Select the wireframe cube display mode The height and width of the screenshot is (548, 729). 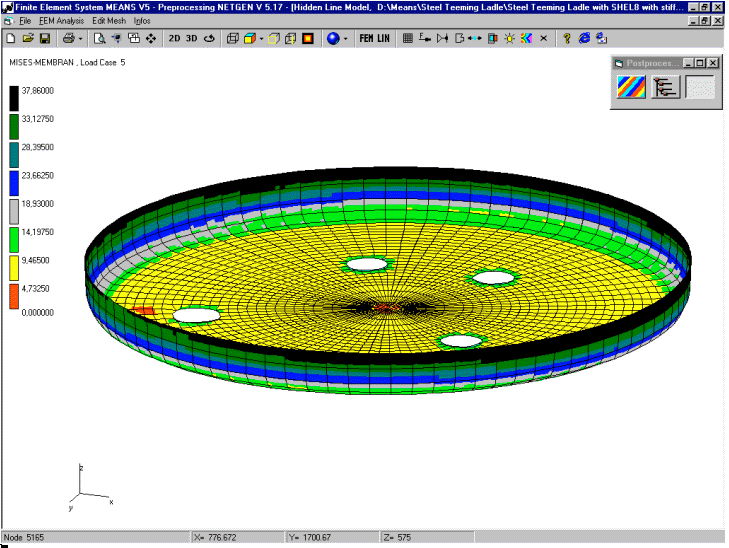point(232,39)
